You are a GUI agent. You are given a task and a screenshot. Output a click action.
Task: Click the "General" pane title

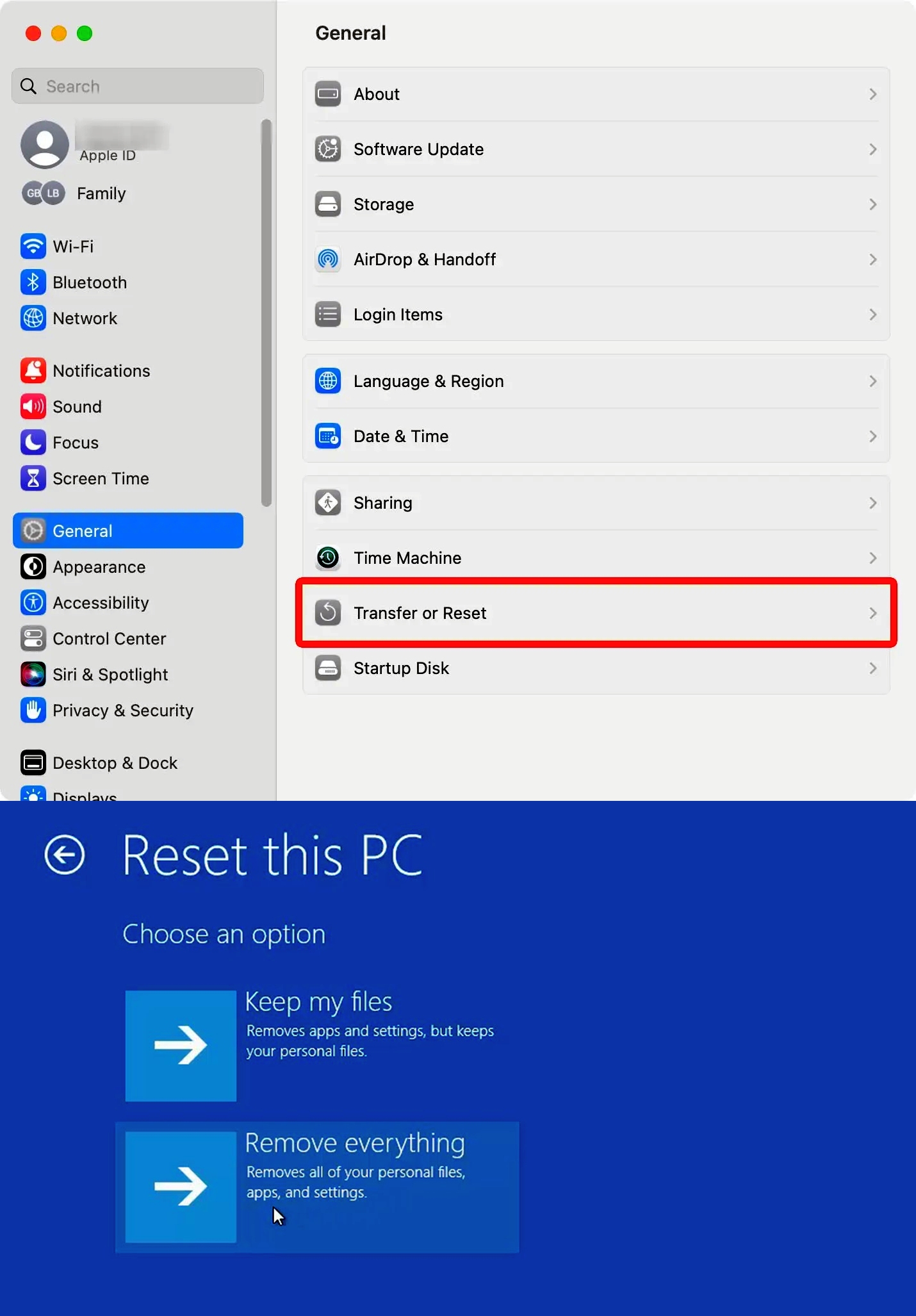pyautogui.click(x=350, y=33)
